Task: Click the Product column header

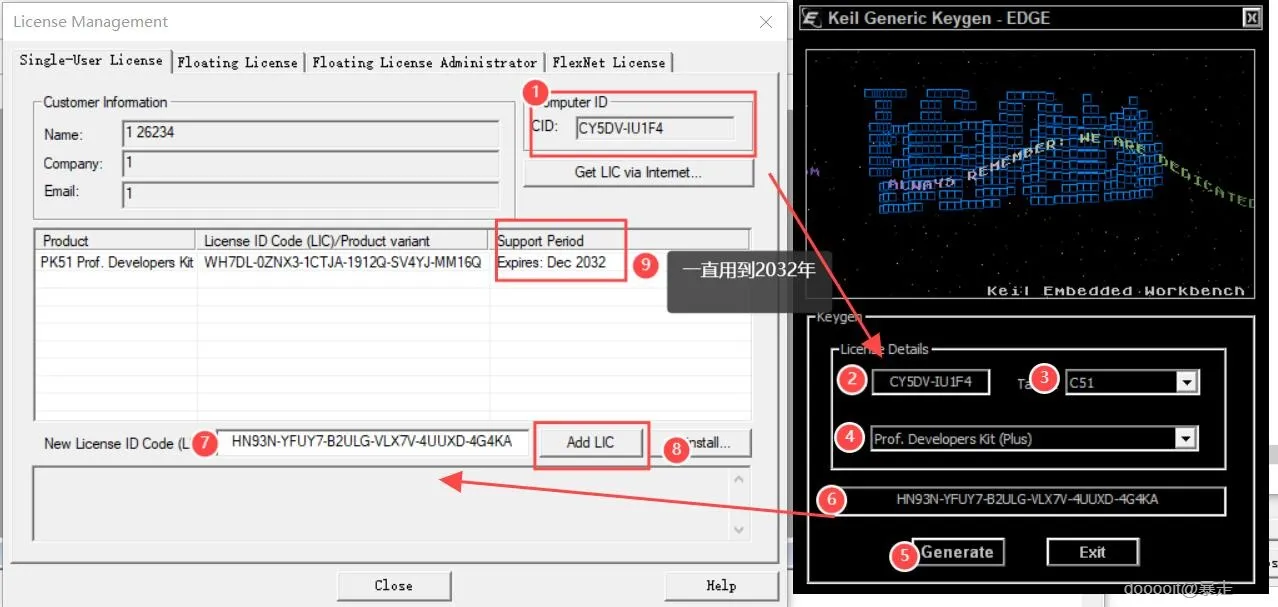Action: (116, 240)
